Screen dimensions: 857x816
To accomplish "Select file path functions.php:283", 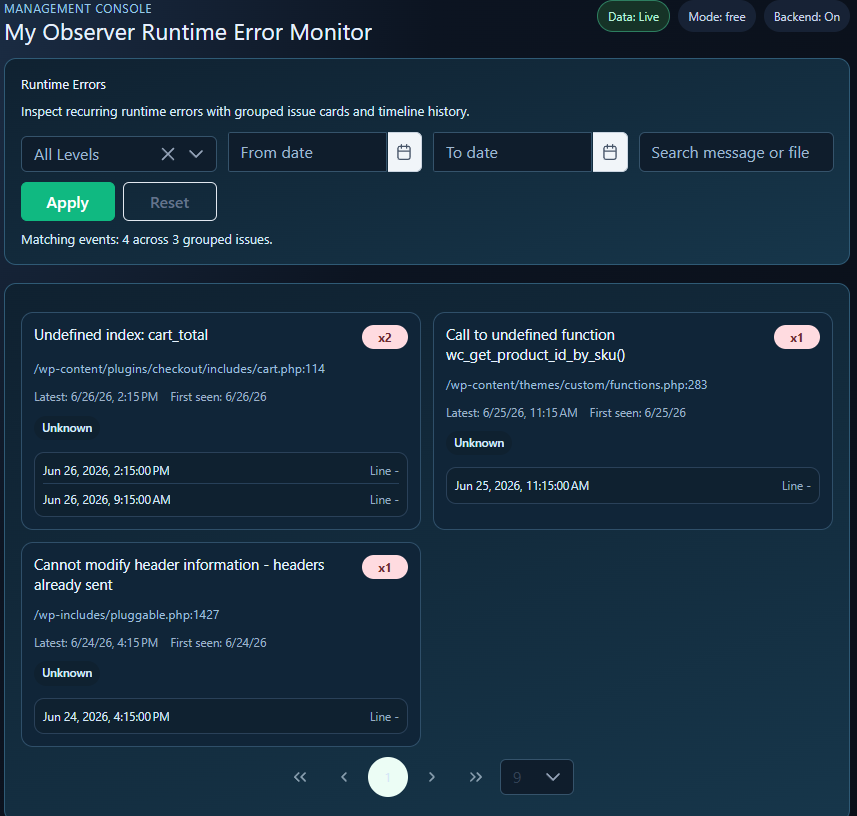I will point(576,385).
